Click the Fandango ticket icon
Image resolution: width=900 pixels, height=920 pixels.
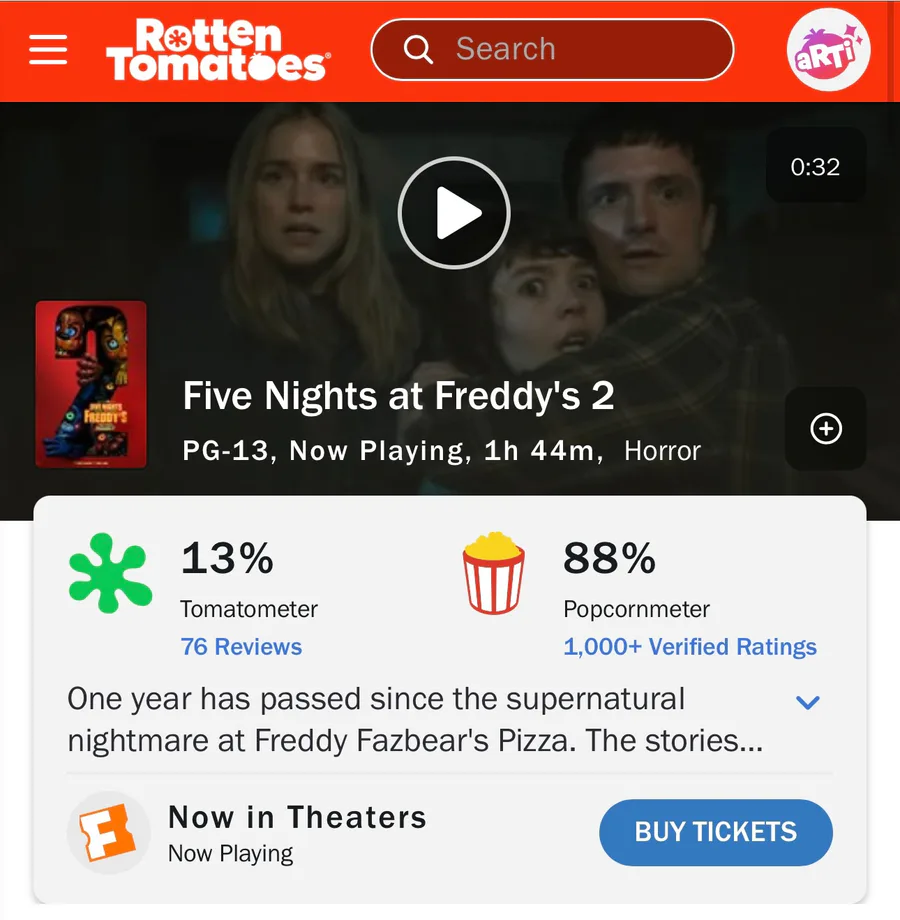(107, 832)
